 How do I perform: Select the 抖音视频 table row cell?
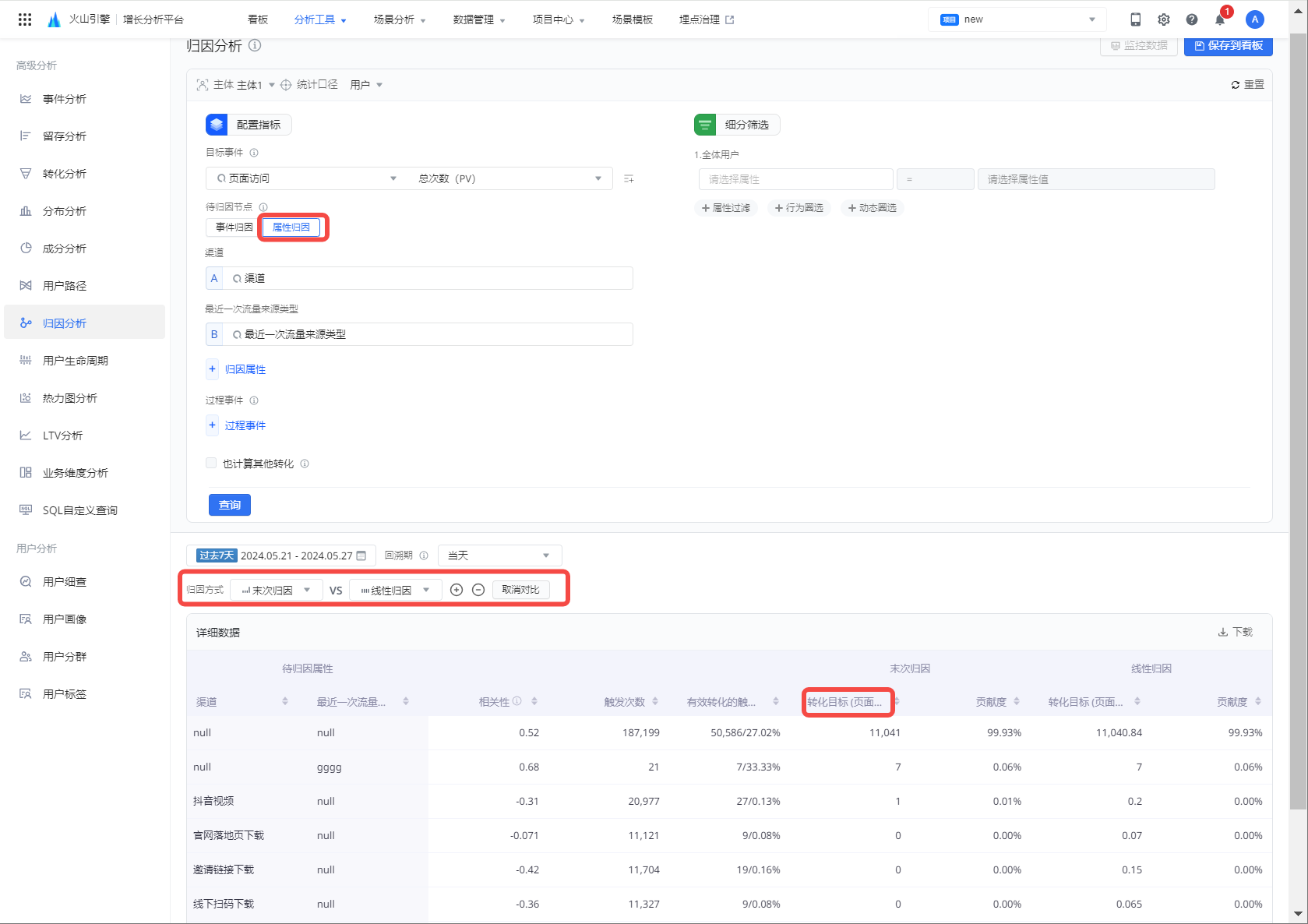pyautogui.click(x=213, y=801)
